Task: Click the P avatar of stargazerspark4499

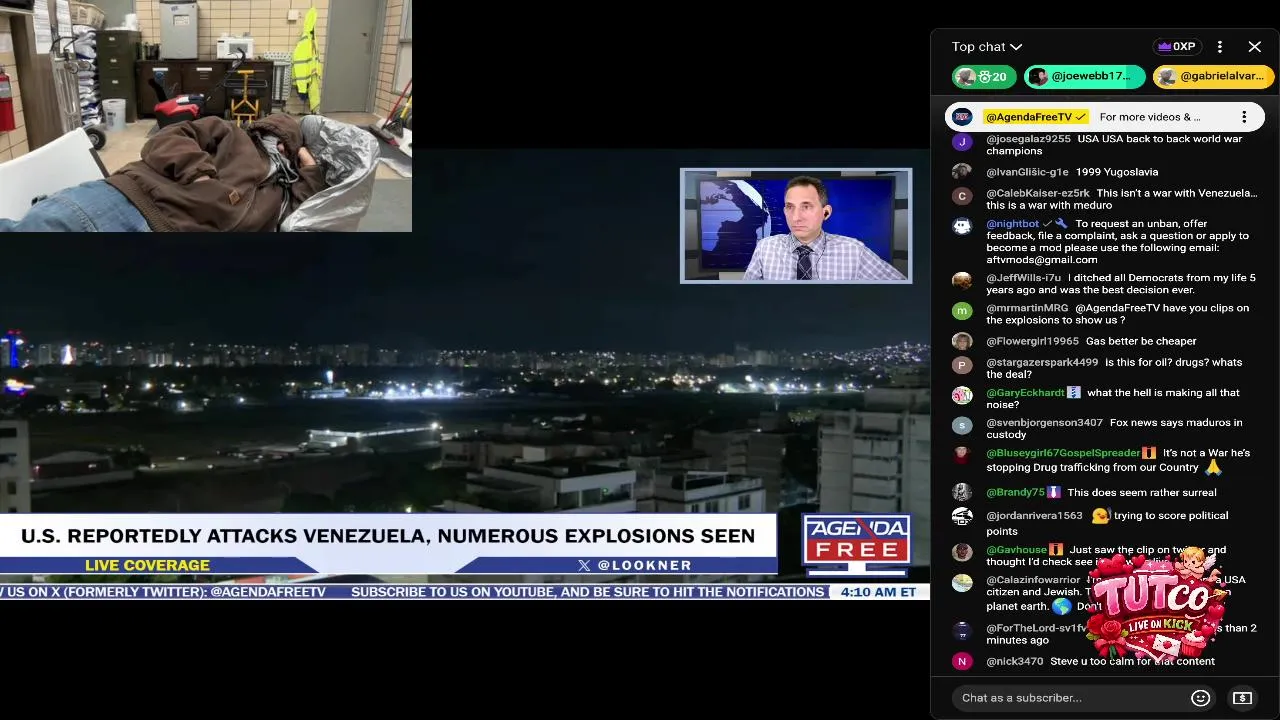Action: 962,365
